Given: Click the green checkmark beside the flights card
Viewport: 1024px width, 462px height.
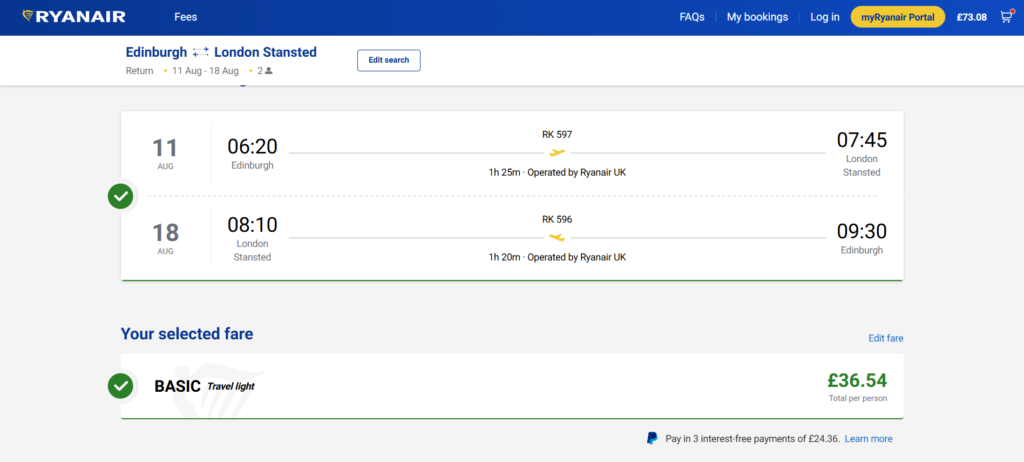Looking at the screenshot, I should pos(121,195).
